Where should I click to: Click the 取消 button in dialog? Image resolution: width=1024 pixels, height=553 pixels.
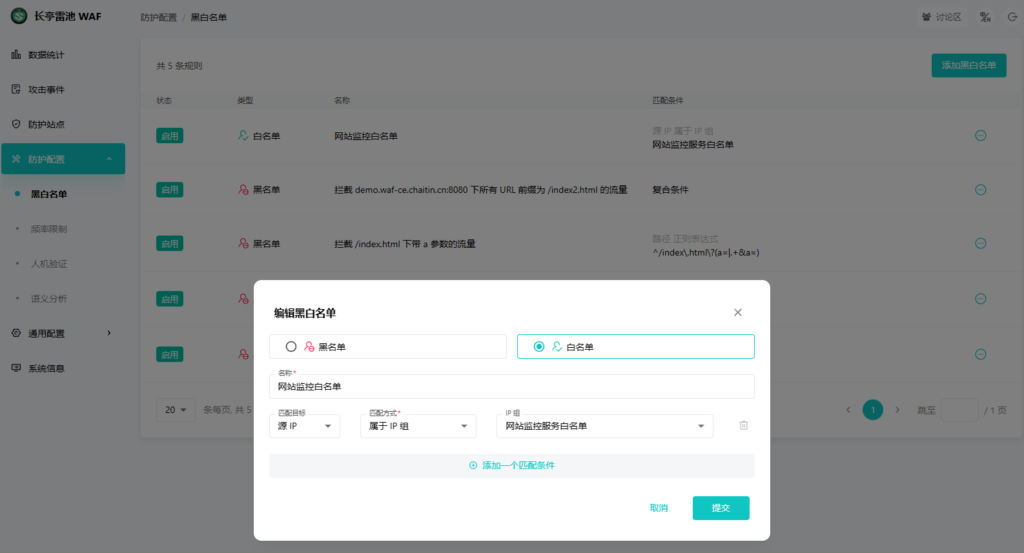[x=658, y=508]
